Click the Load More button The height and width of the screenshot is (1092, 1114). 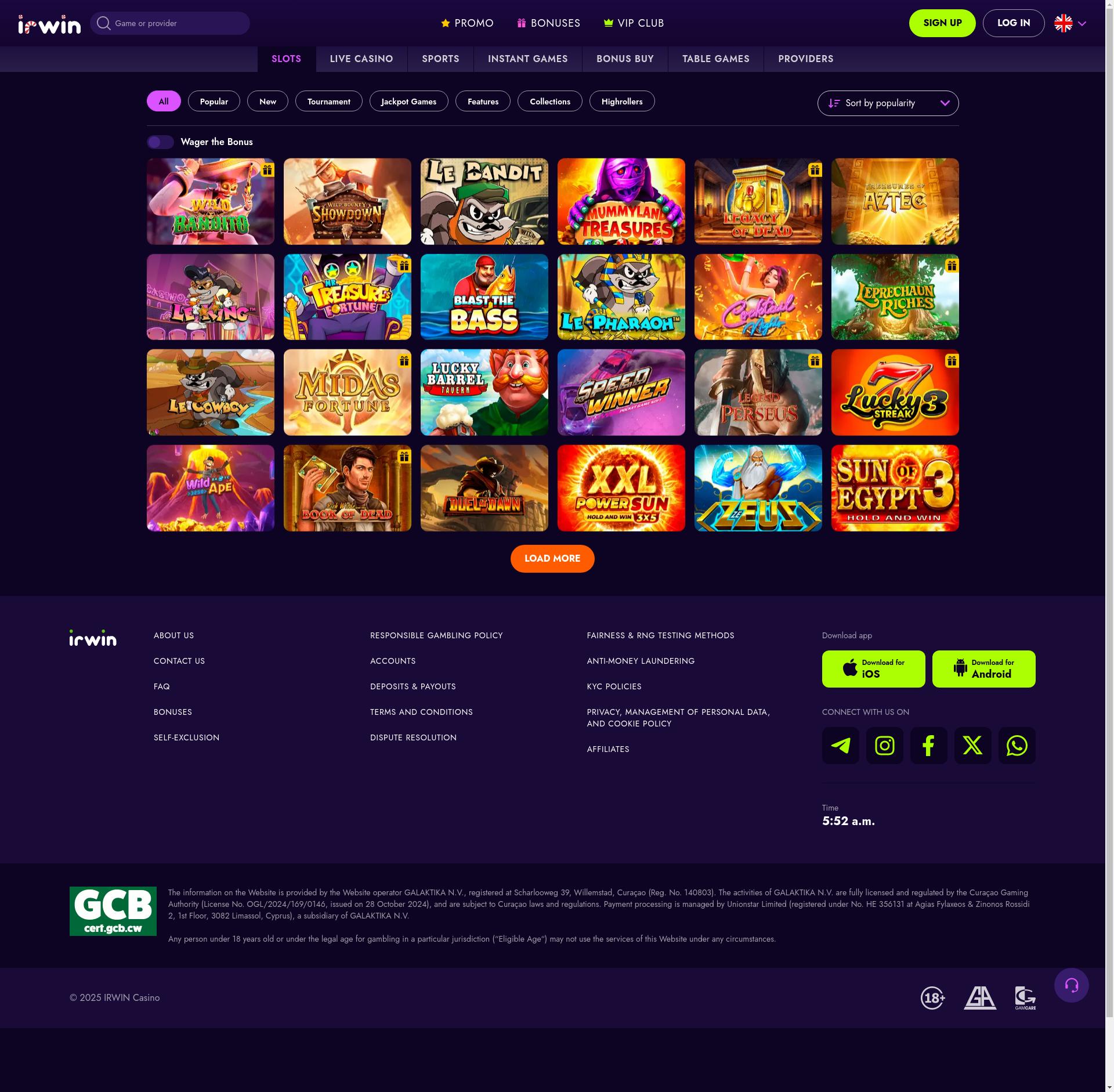[552, 559]
